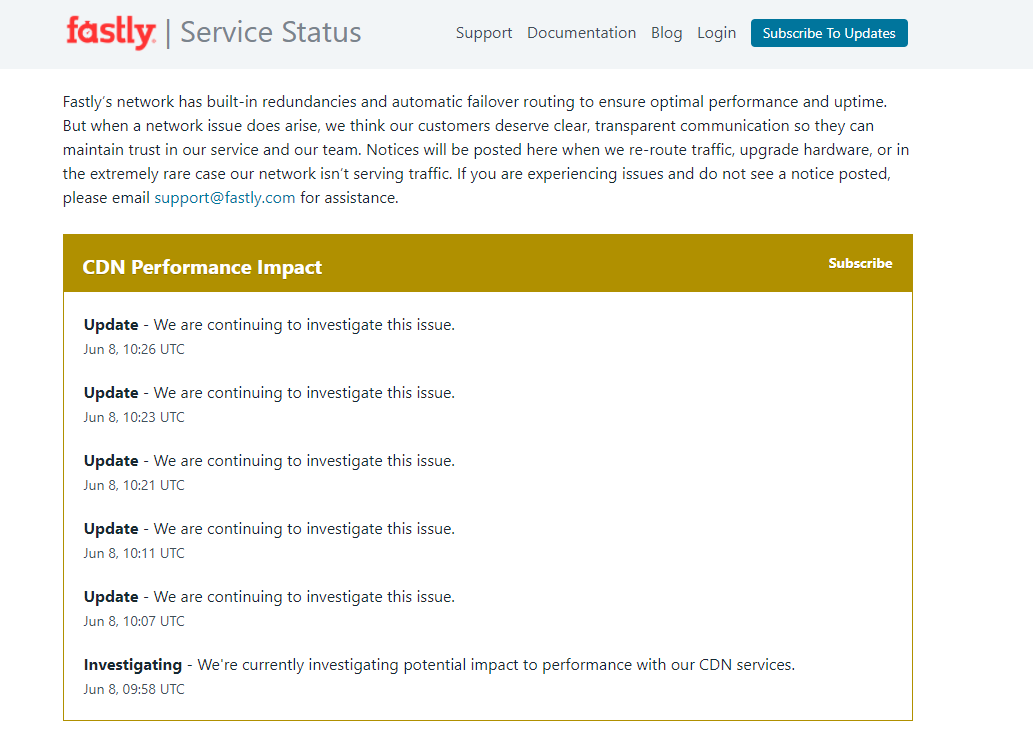Click the intro paragraph about Fastly's network
Viewport: 1033px width, 739px height.
(x=486, y=150)
